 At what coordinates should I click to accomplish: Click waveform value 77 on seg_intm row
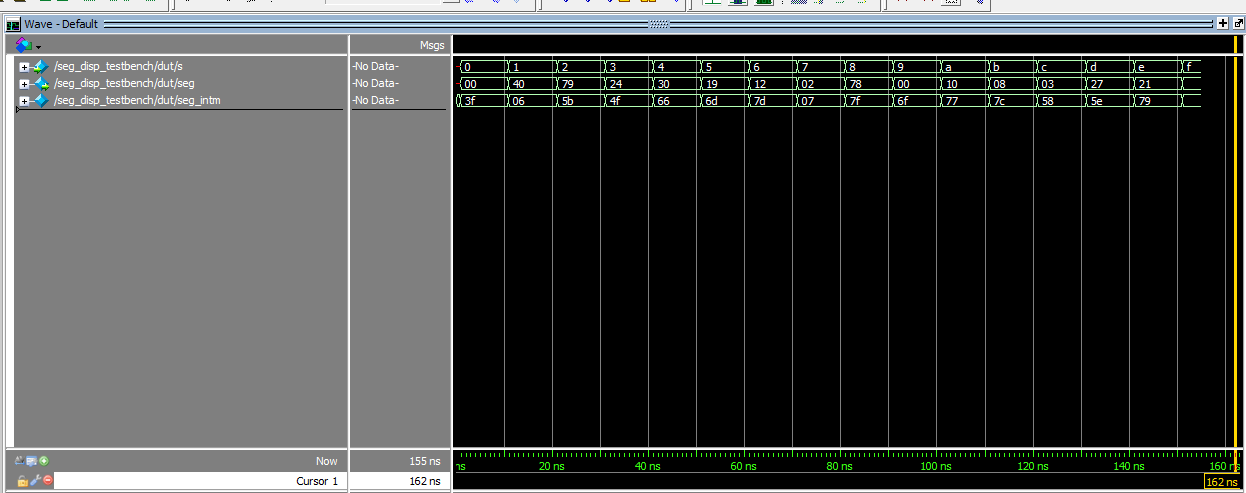(950, 101)
